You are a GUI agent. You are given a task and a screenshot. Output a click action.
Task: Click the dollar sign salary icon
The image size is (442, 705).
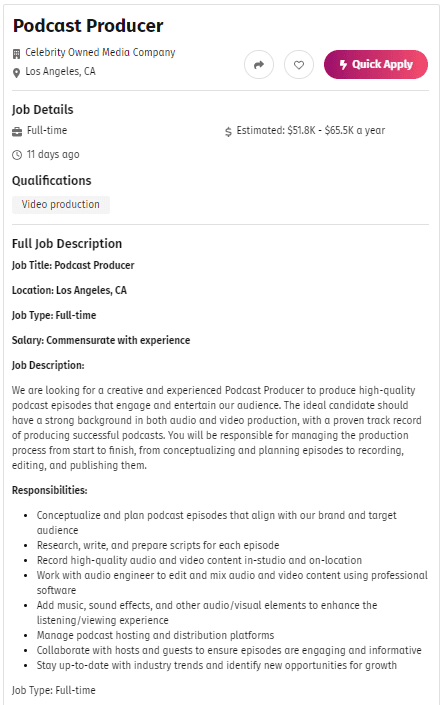228,132
